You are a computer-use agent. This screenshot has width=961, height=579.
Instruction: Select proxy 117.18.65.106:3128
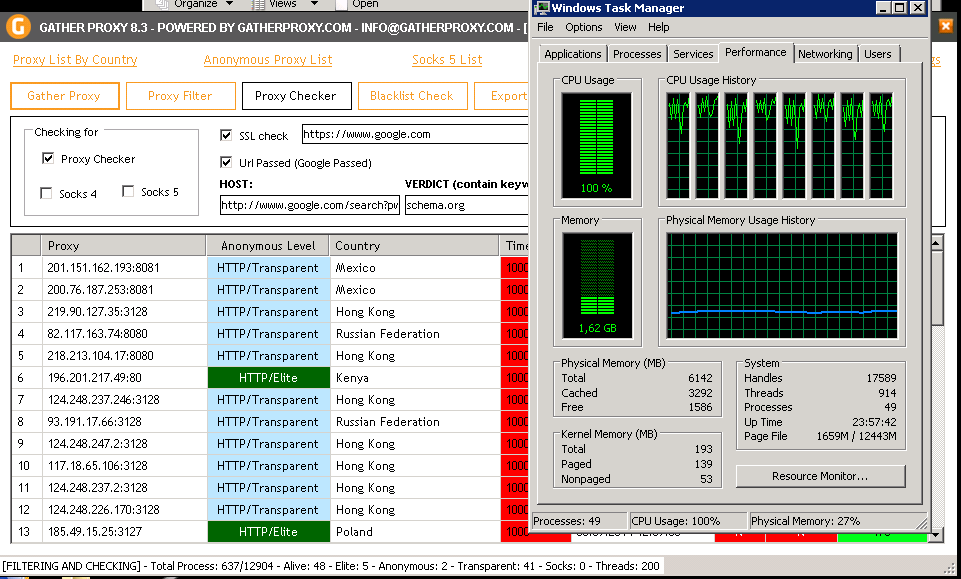click(97, 466)
